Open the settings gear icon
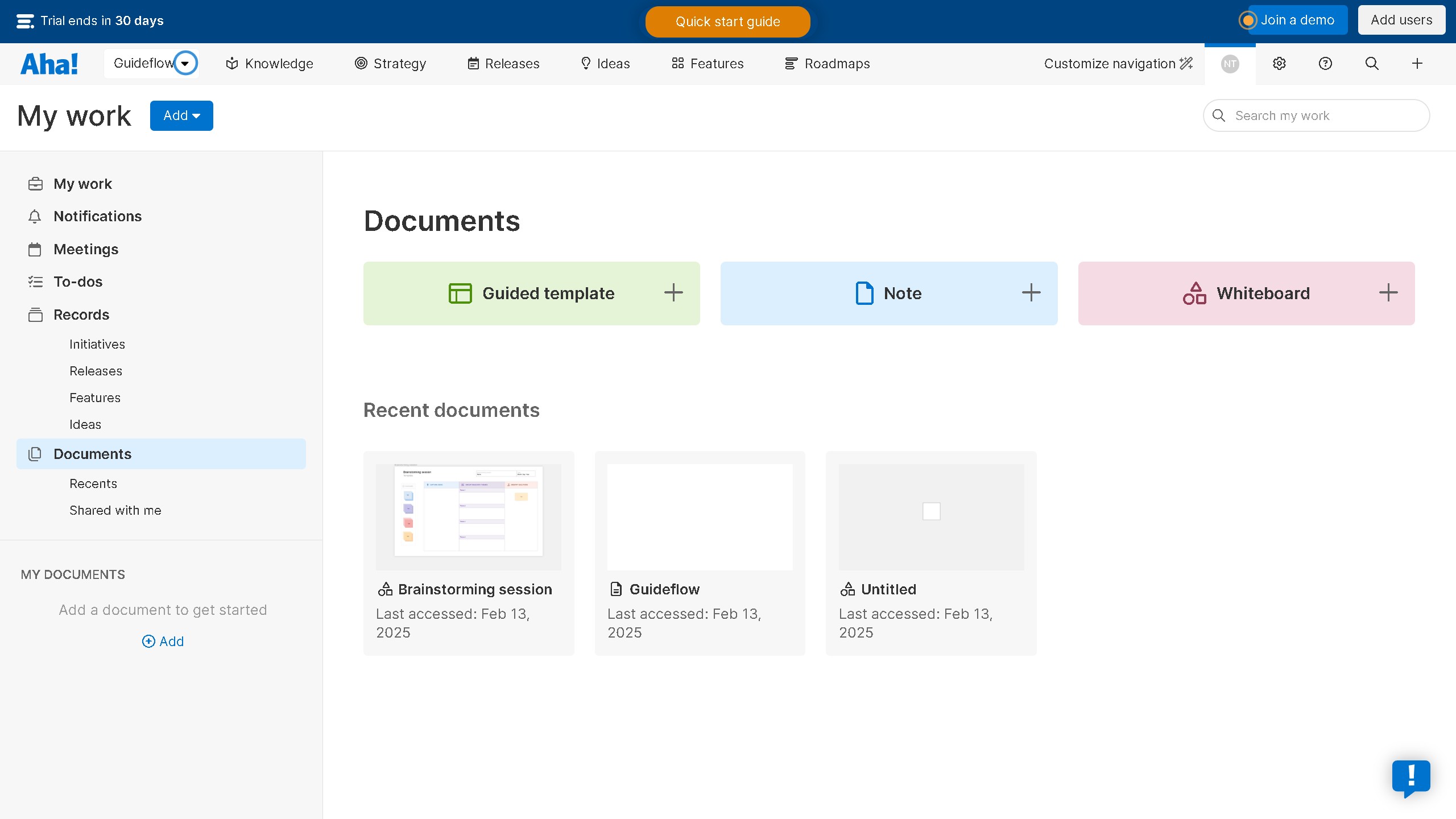This screenshot has height=819, width=1456. tap(1279, 63)
